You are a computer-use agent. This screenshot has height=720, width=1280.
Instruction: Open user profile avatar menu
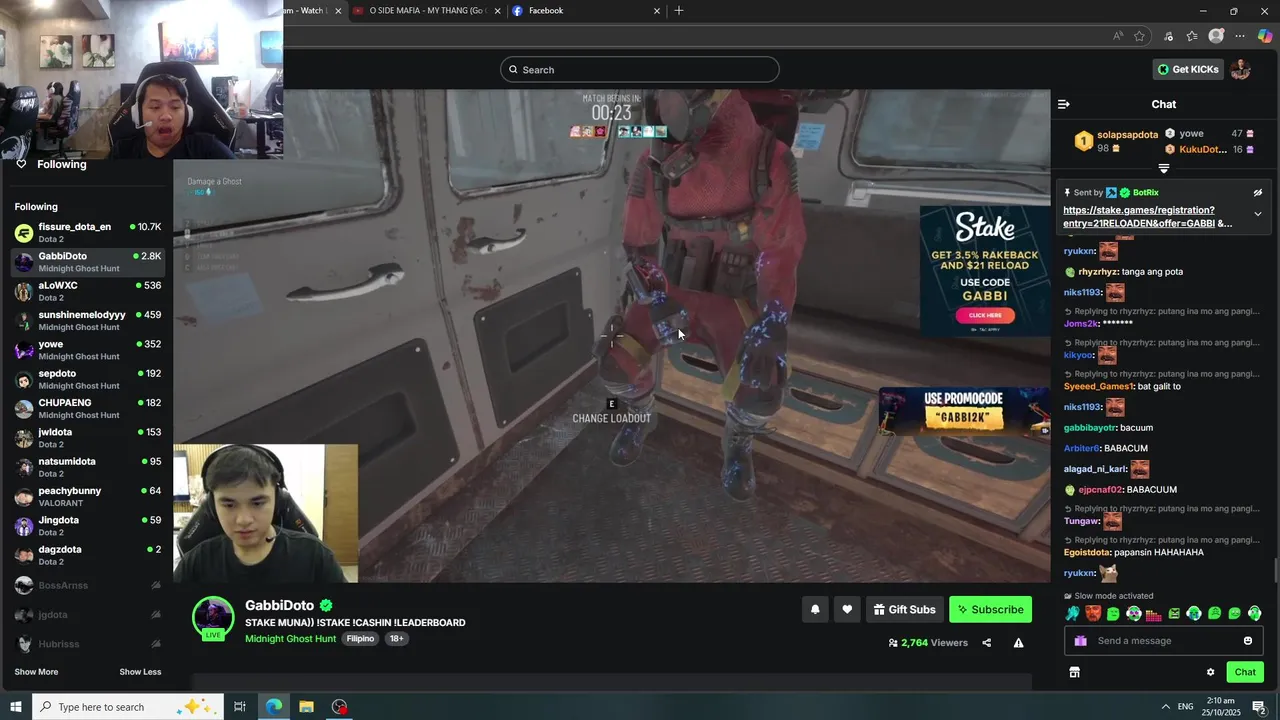pos(1241,69)
